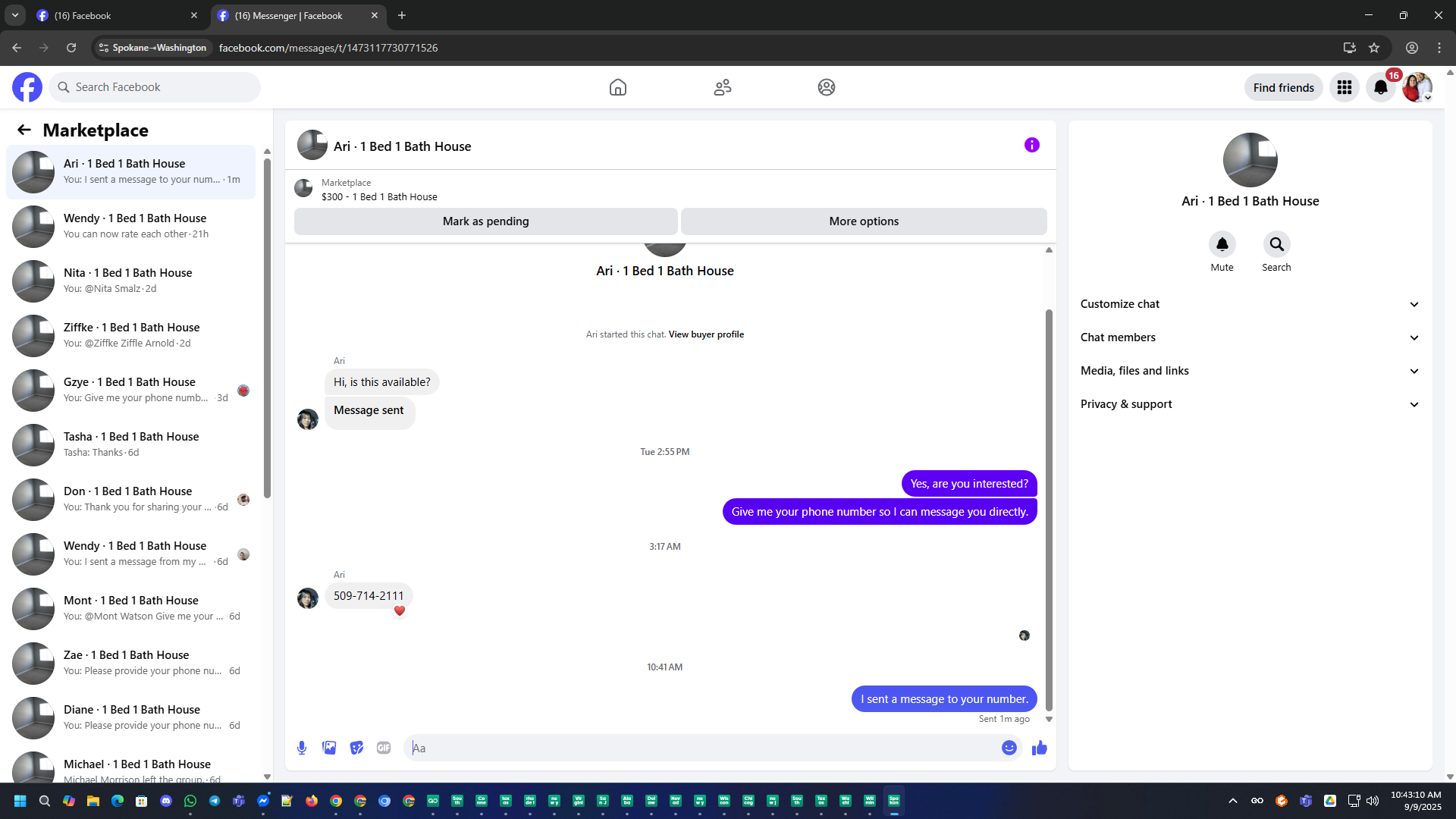Open the emoji picker smiley
Screen dimensions: 1456x819
[x=1009, y=748]
